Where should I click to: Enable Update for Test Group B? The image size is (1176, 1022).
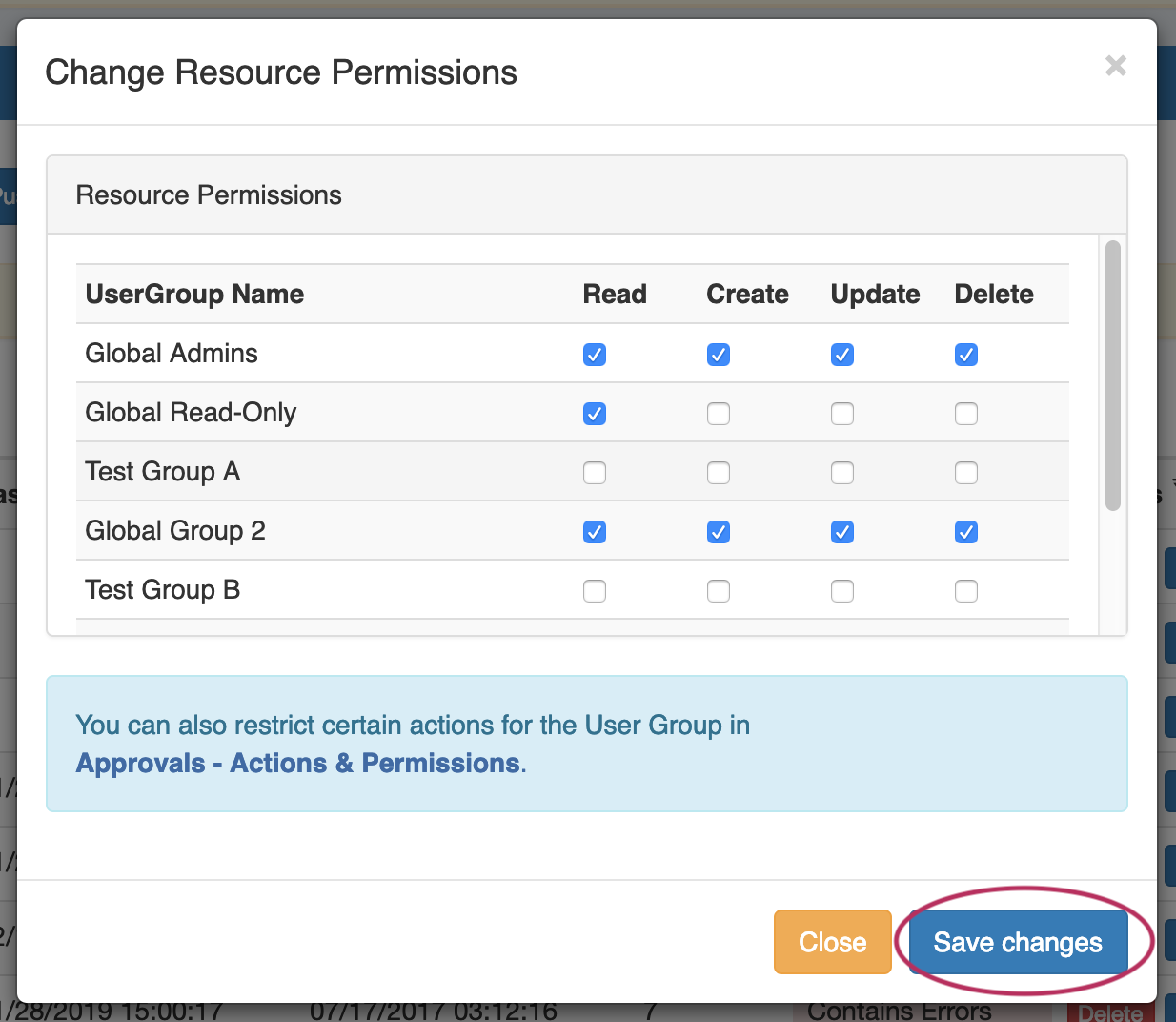(x=842, y=591)
